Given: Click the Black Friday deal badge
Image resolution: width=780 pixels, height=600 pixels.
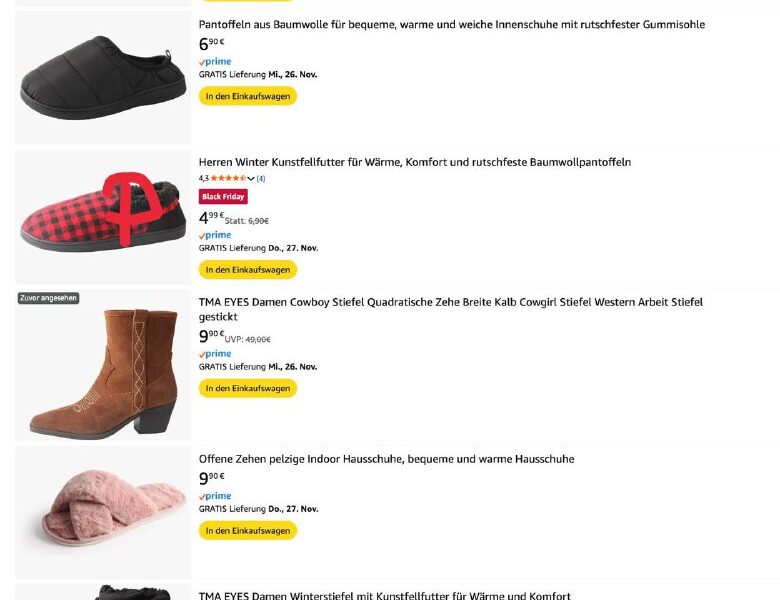Looking at the screenshot, I should pos(223,197).
